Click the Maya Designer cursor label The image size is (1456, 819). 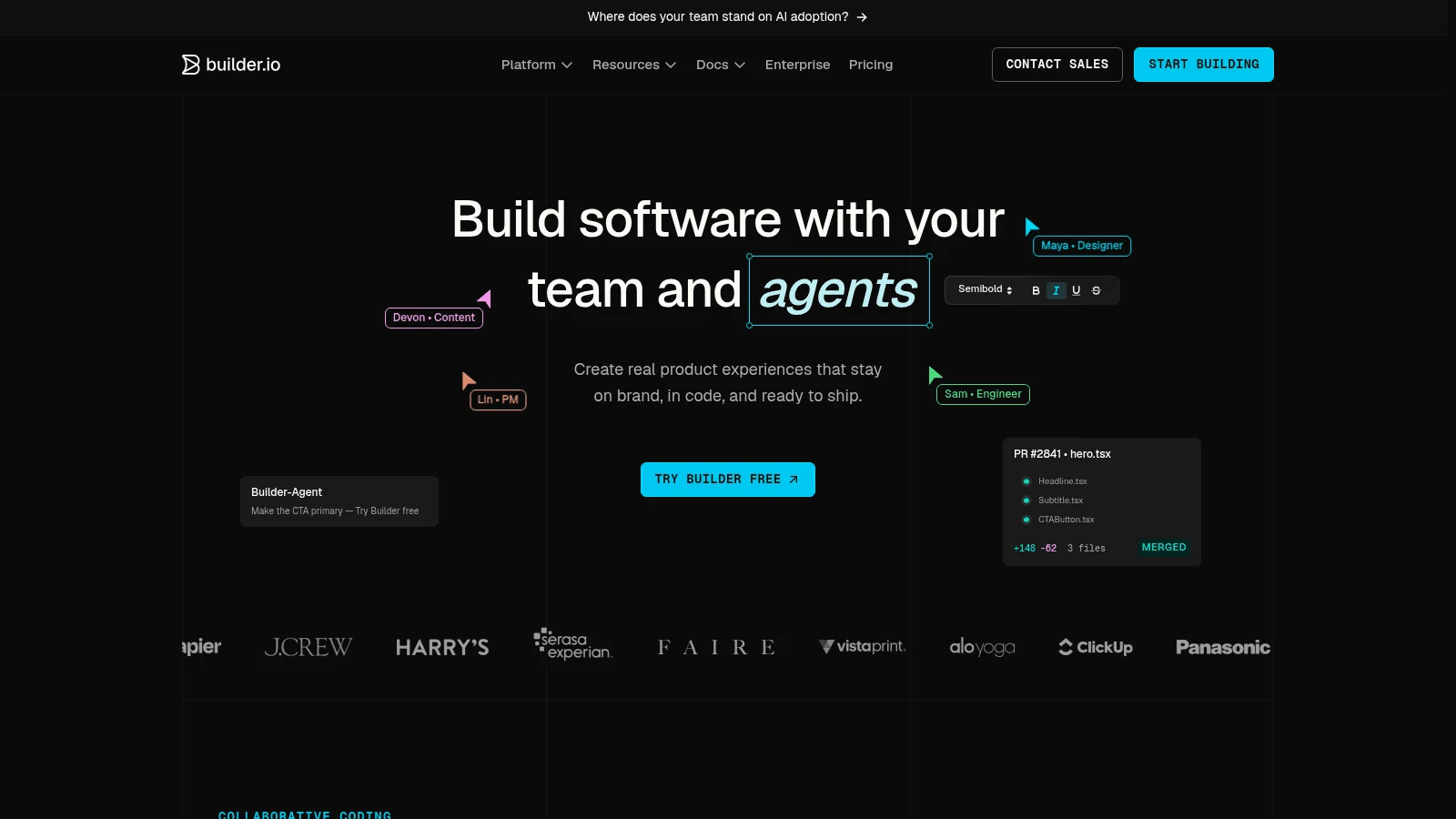tap(1082, 246)
